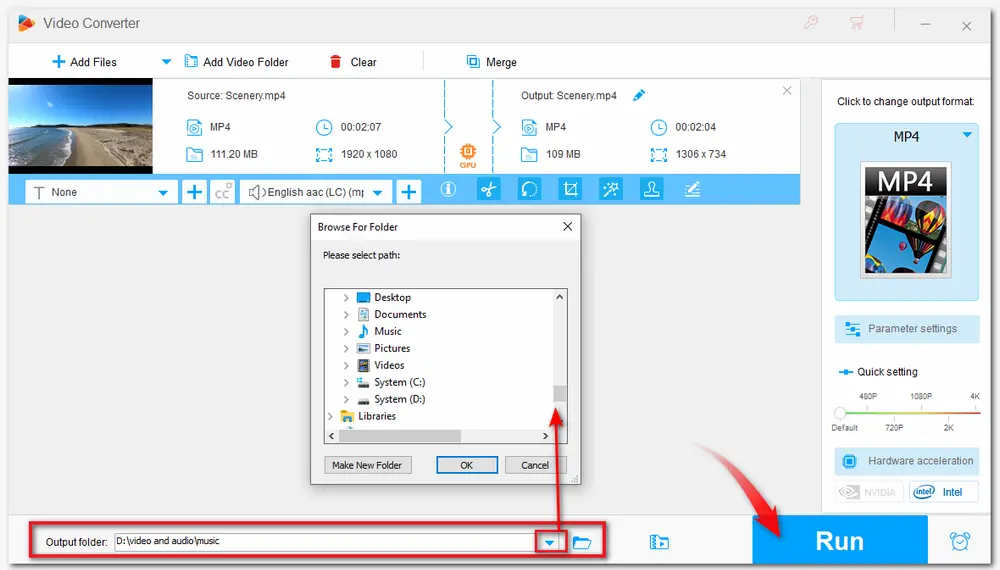Click the Quick setting resolution slider handle
The image size is (1000, 570).
[840, 413]
